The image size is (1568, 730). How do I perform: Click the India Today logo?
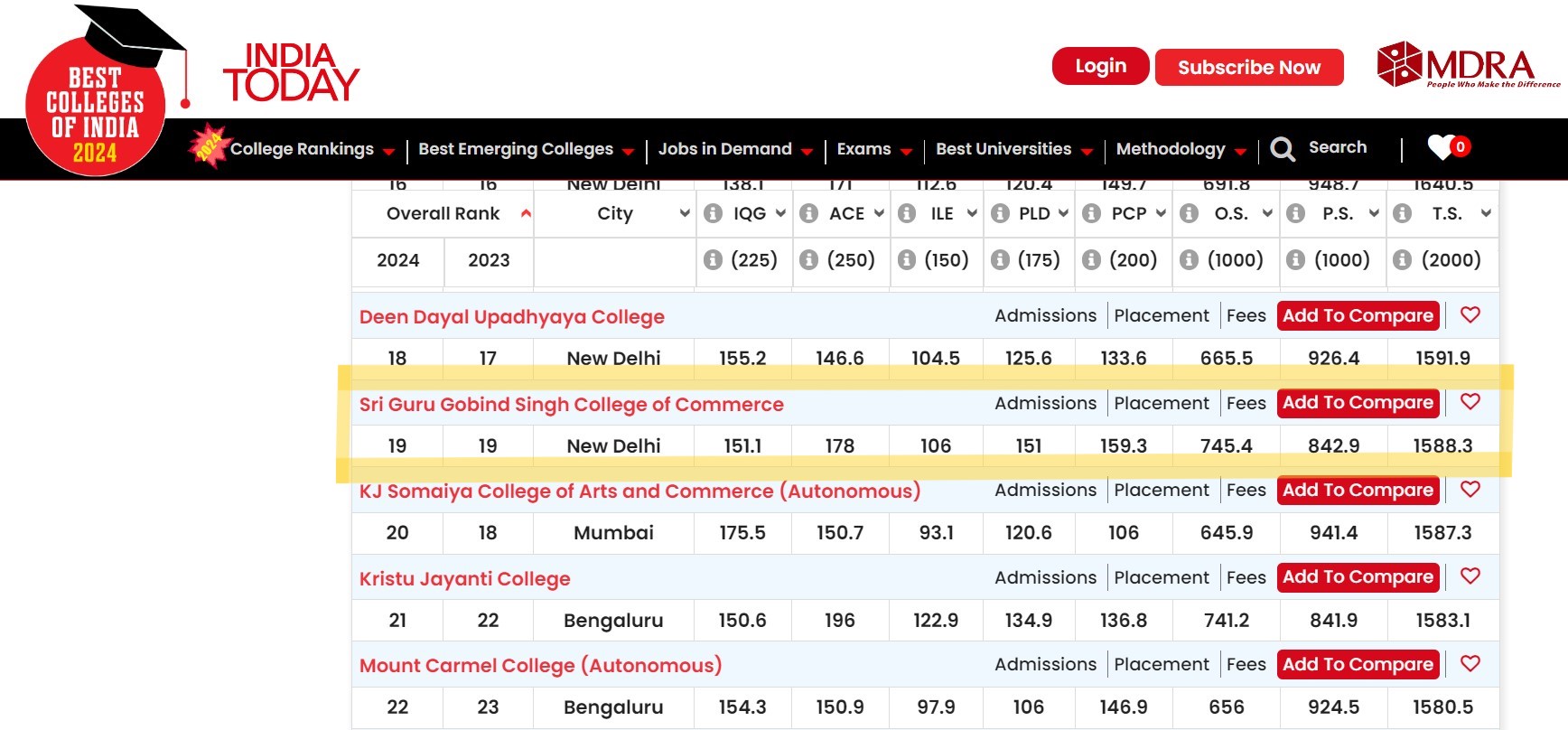point(291,72)
